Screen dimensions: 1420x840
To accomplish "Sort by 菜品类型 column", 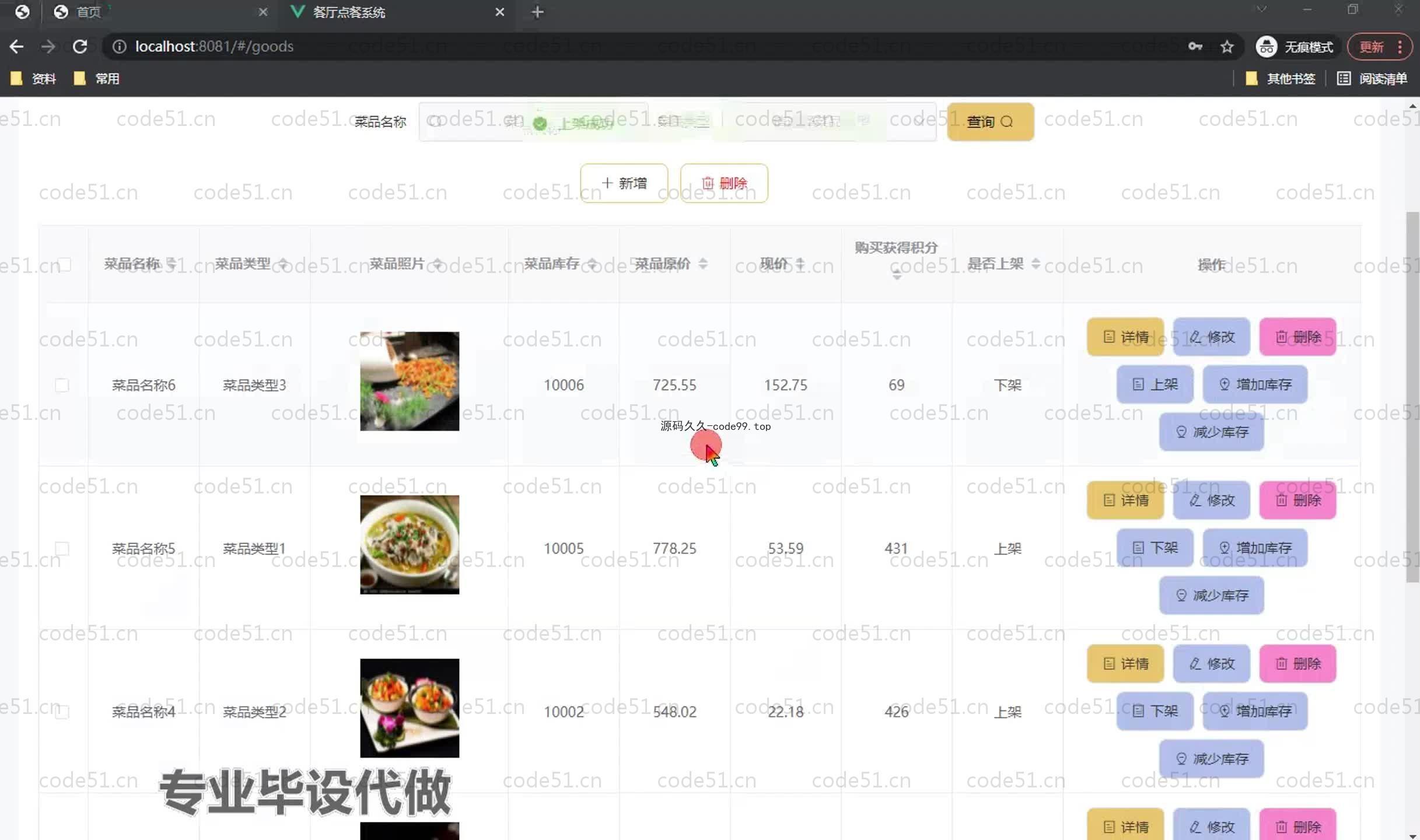I will tap(283, 264).
